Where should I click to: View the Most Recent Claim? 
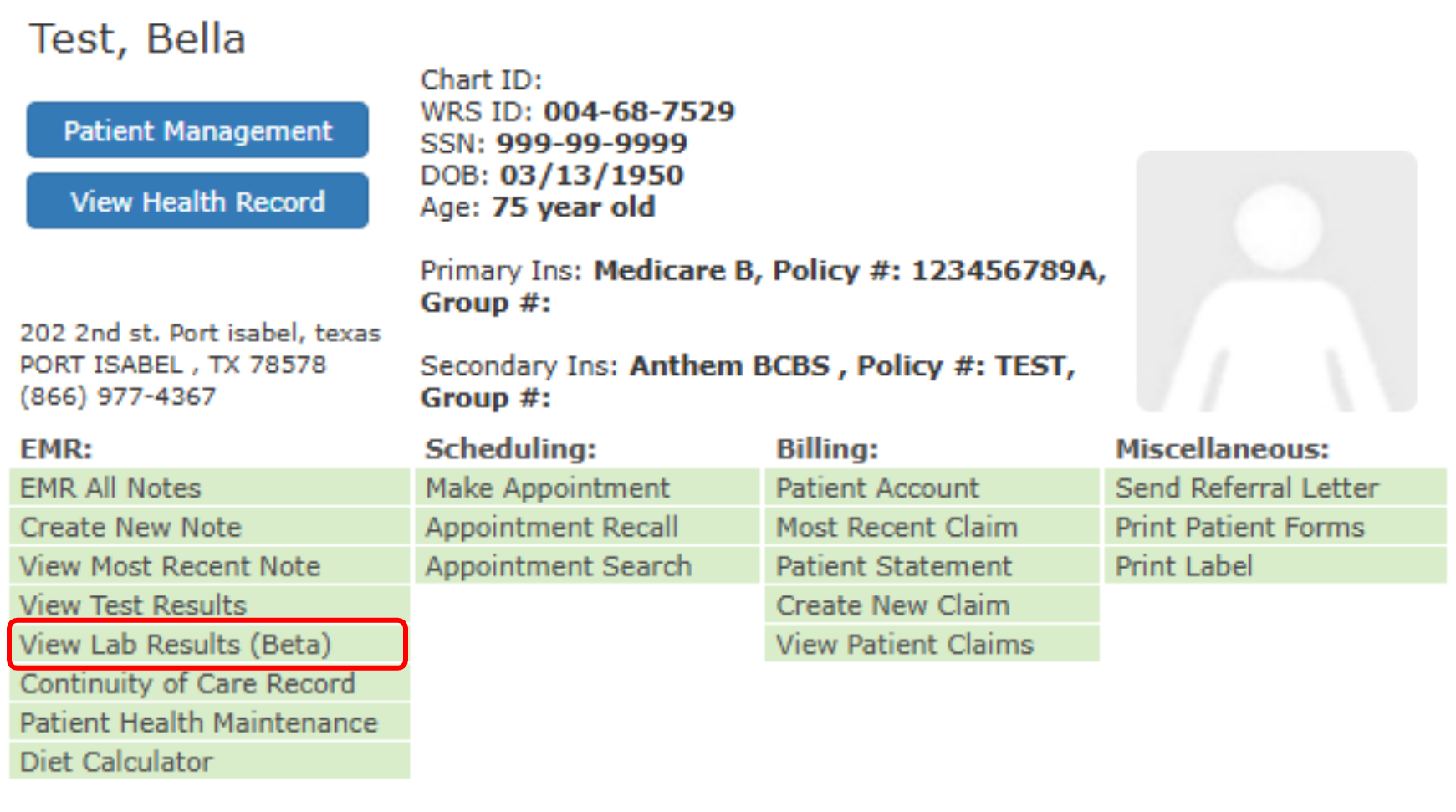click(897, 528)
